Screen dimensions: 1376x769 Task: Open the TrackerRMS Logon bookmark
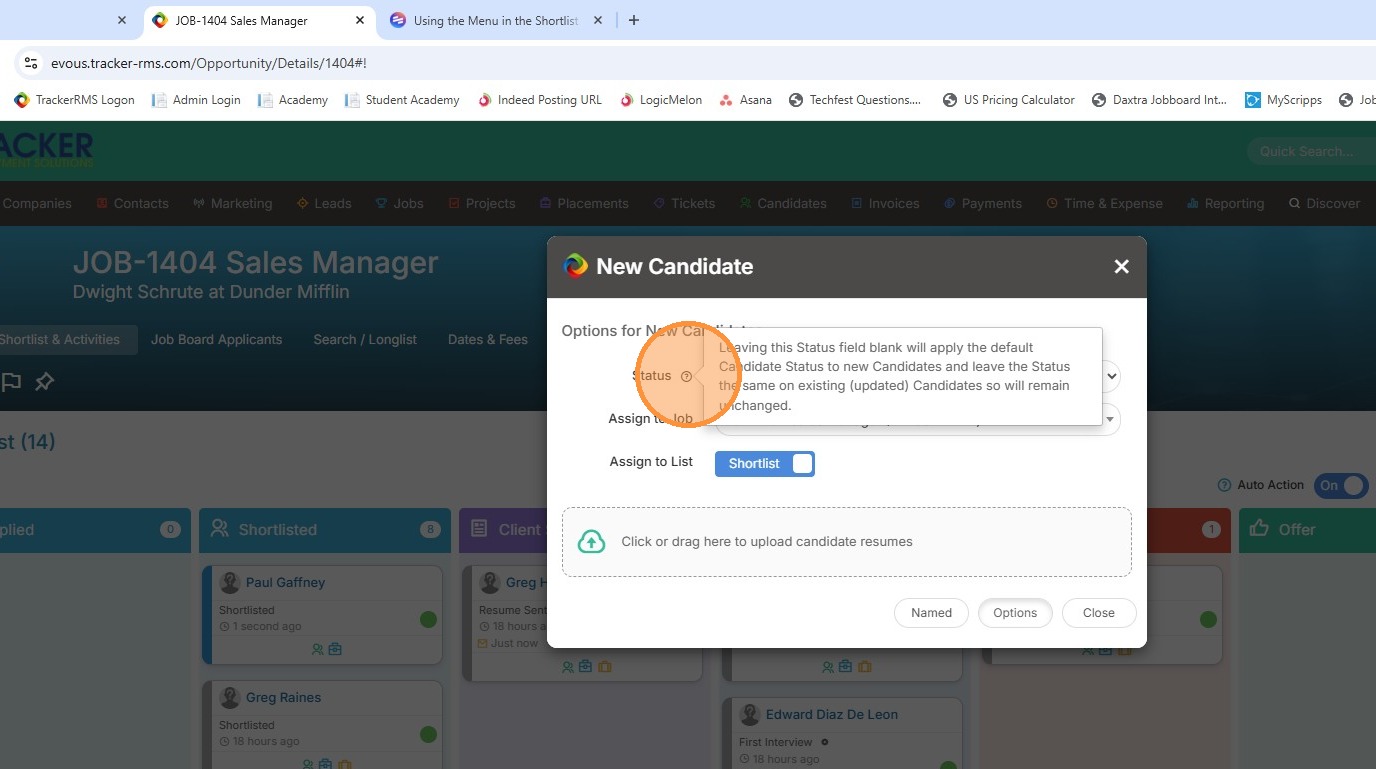pyautogui.click(x=74, y=100)
